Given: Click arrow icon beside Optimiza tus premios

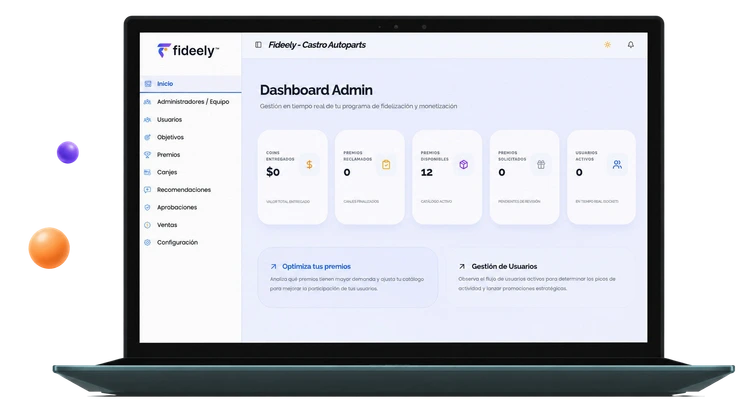Looking at the screenshot, I should [273, 267].
